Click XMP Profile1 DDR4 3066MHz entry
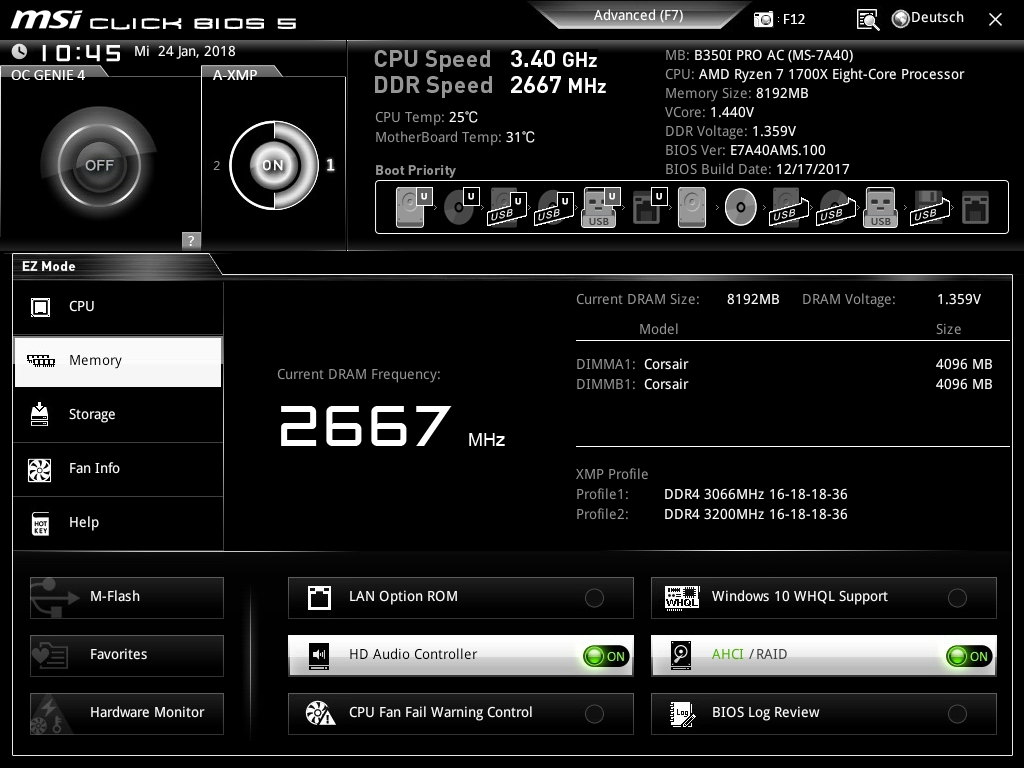1024x768 pixels. (756, 494)
